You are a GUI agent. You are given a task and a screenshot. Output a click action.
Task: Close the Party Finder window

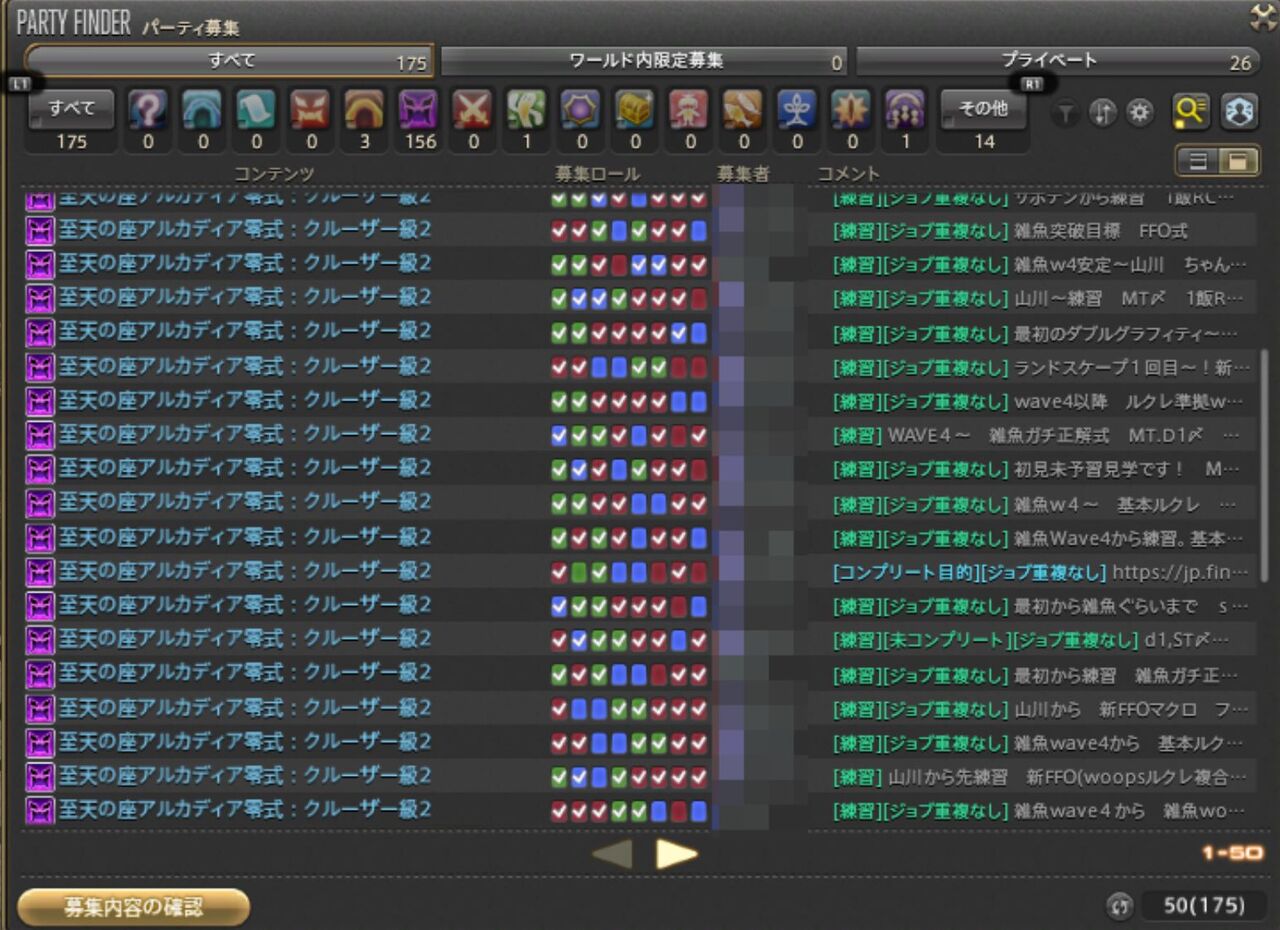click(1263, 16)
